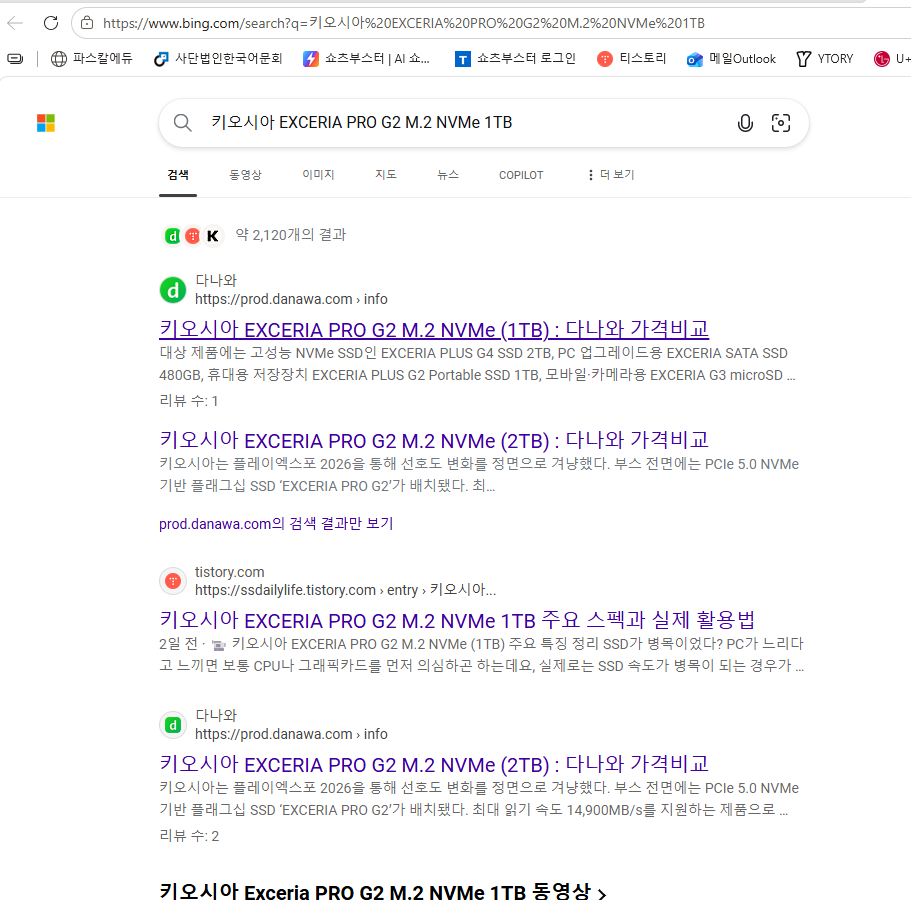Open bottom (2TB) 다나와 가격비교 result with 리뷰 수: 2
The image size is (911, 900).
tap(434, 764)
